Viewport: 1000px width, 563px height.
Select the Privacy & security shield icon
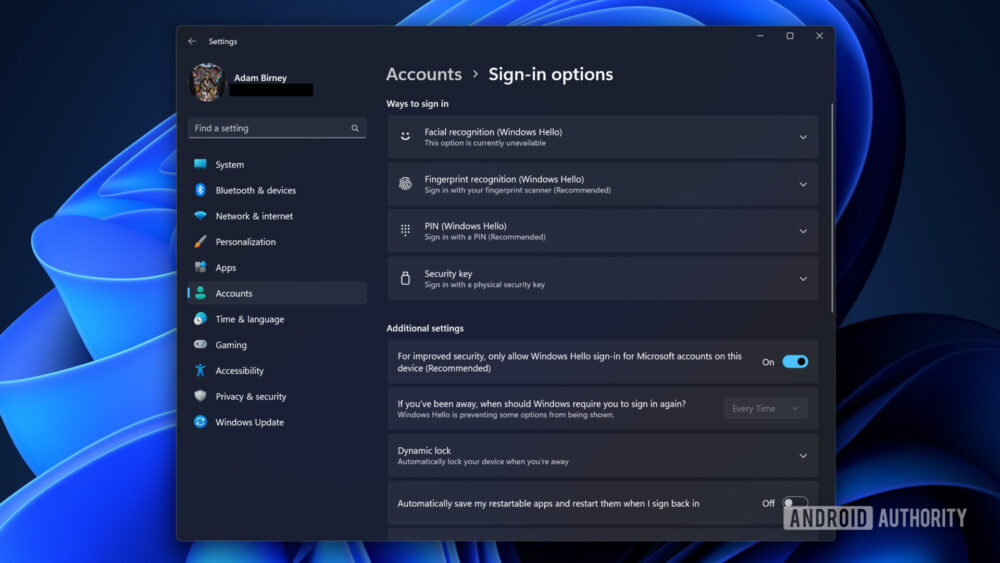click(x=200, y=396)
